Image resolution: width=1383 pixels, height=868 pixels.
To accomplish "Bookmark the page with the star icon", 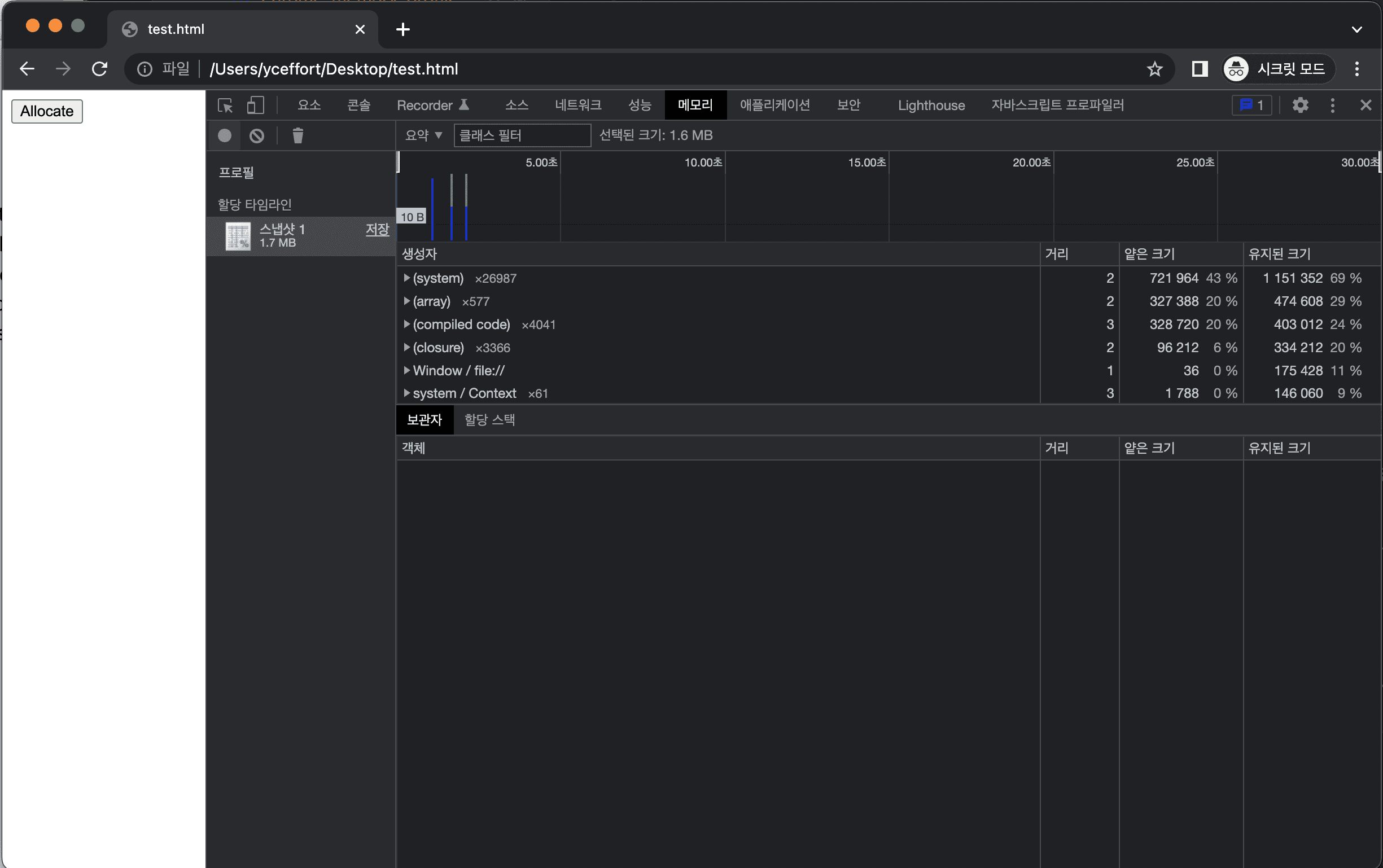I will [1154, 69].
